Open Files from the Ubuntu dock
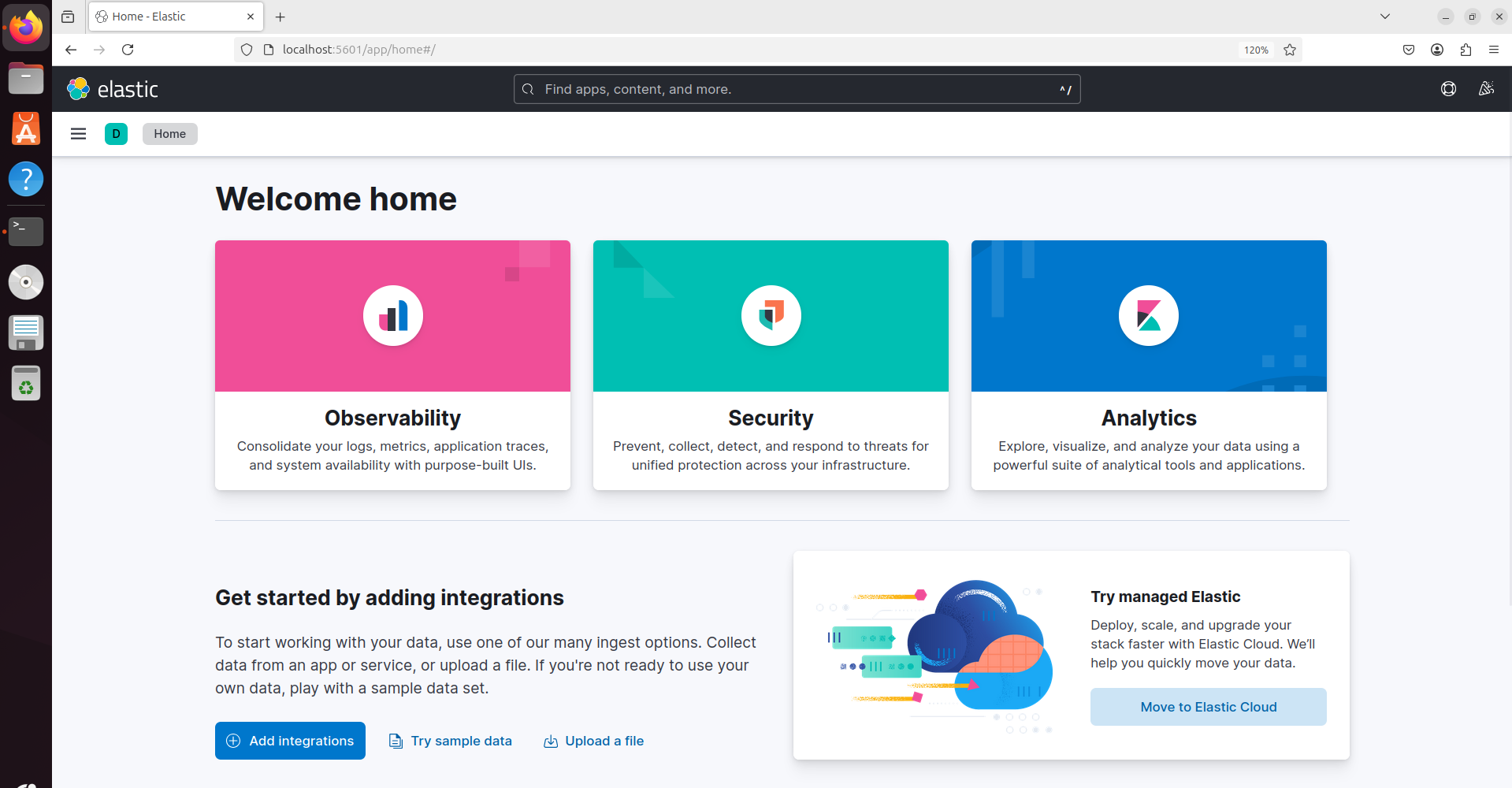 pyautogui.click(x=26, y=78)
